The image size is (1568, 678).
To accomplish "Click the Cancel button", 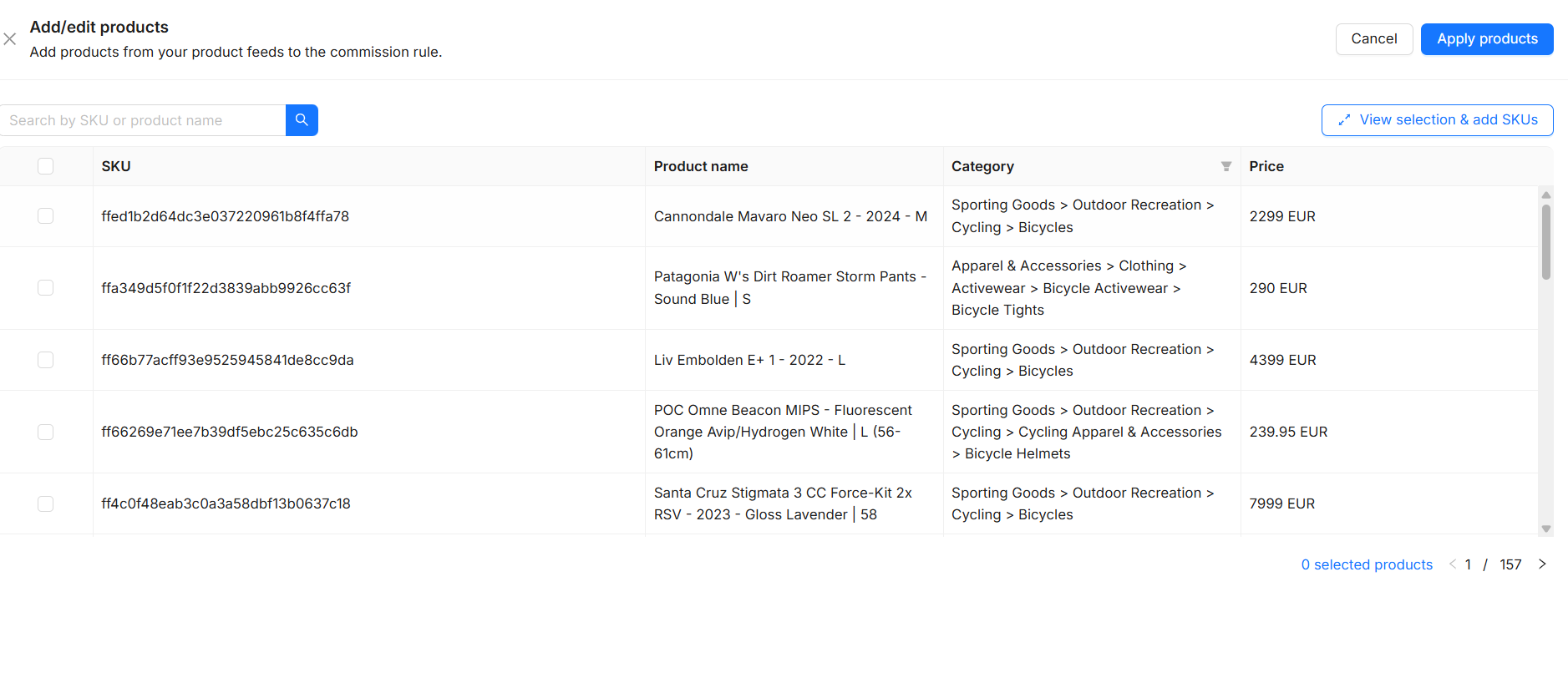I will [x=1373, y=39].
